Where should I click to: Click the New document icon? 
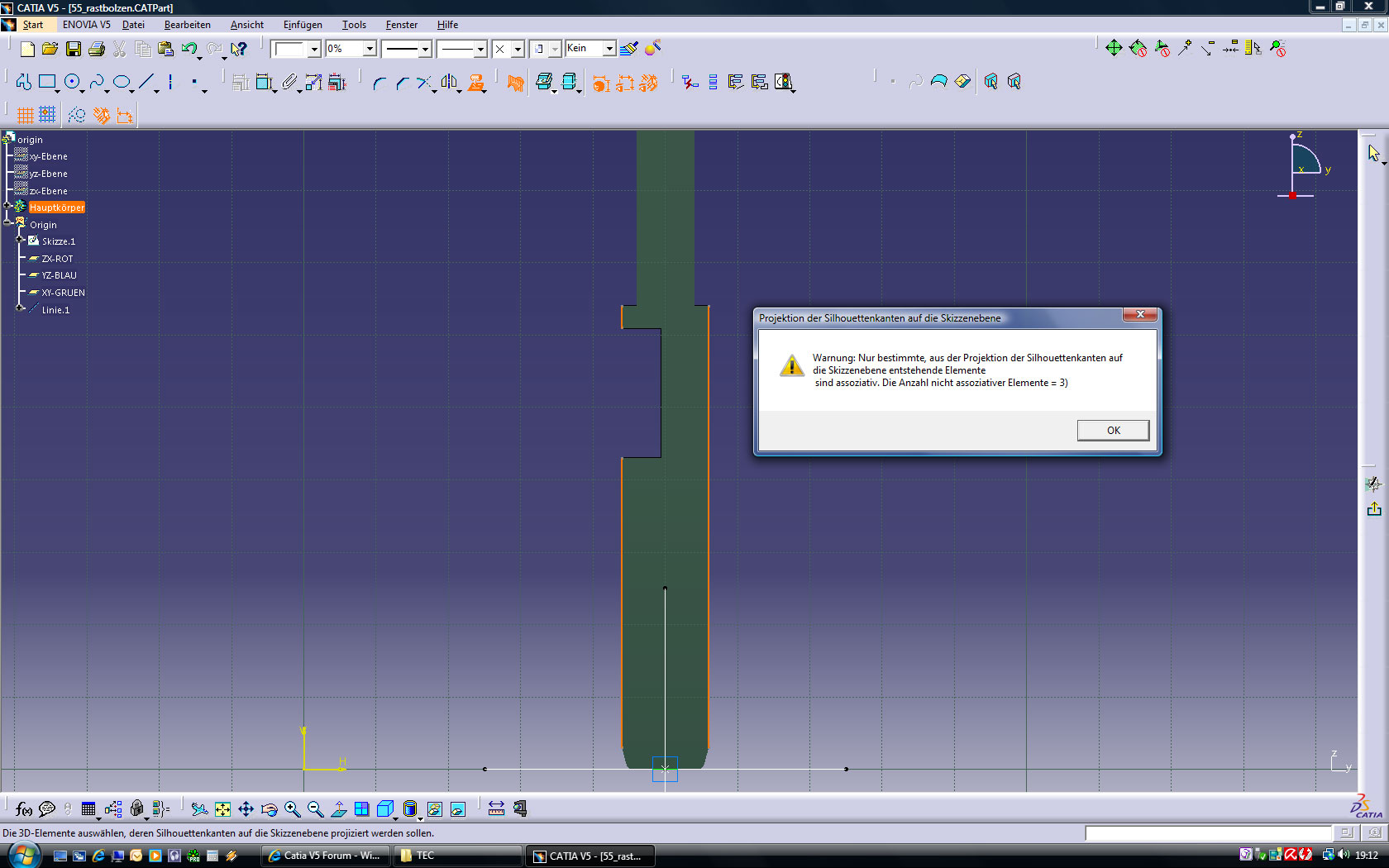tap(27, 49)
